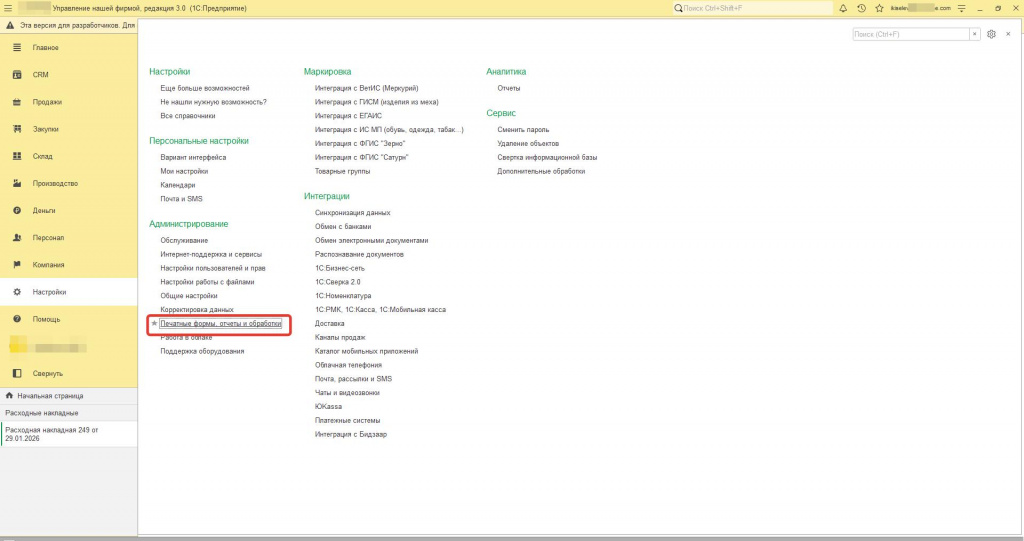Viewport: 1024px width, 541px height.
Task: Click the Помощь question mark icon
Action: [x=17, y=319]
